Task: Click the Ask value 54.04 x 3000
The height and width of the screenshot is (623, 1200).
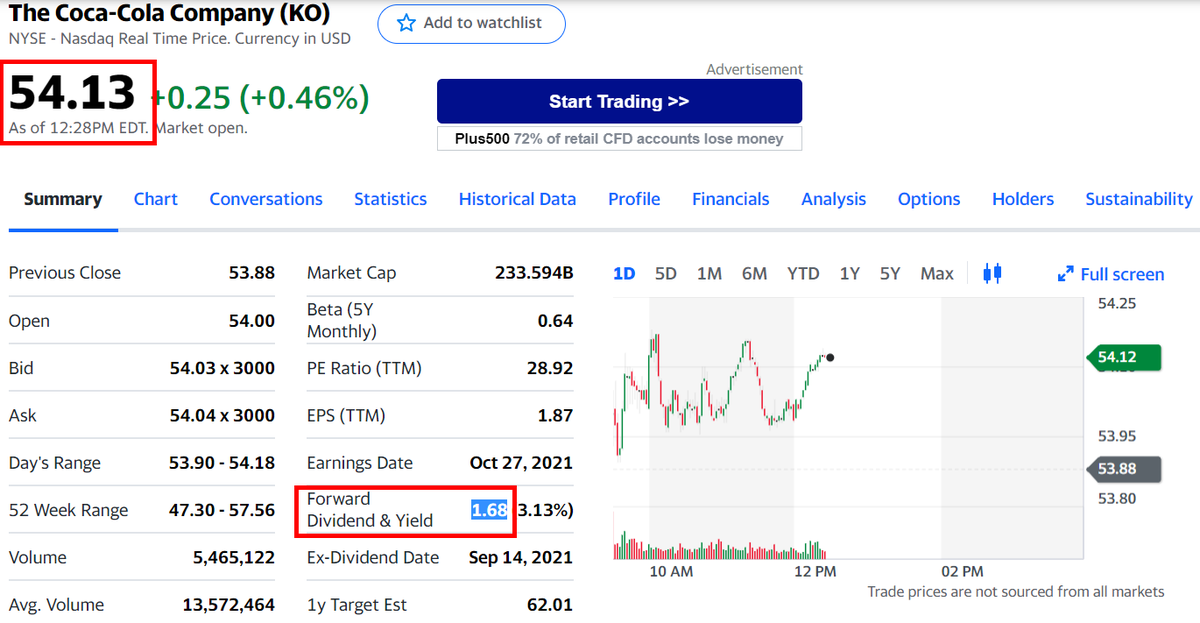Action: click(x=222, y=415)
